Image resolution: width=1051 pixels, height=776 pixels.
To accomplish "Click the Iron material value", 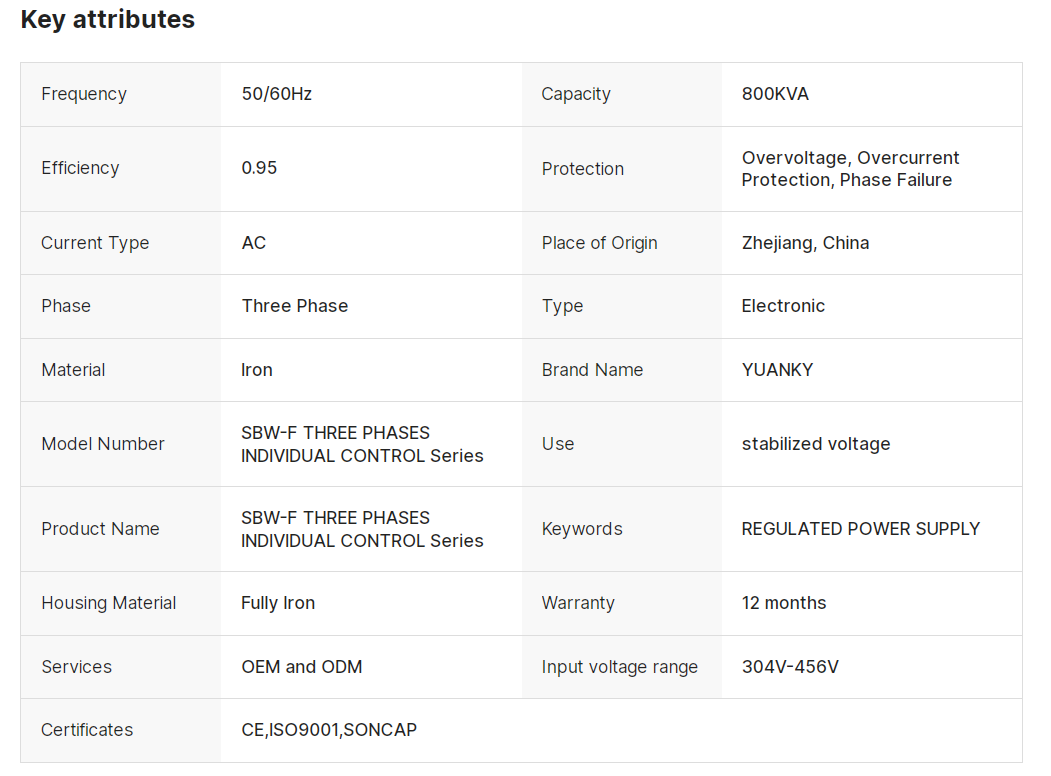I will tap(257, 370).
